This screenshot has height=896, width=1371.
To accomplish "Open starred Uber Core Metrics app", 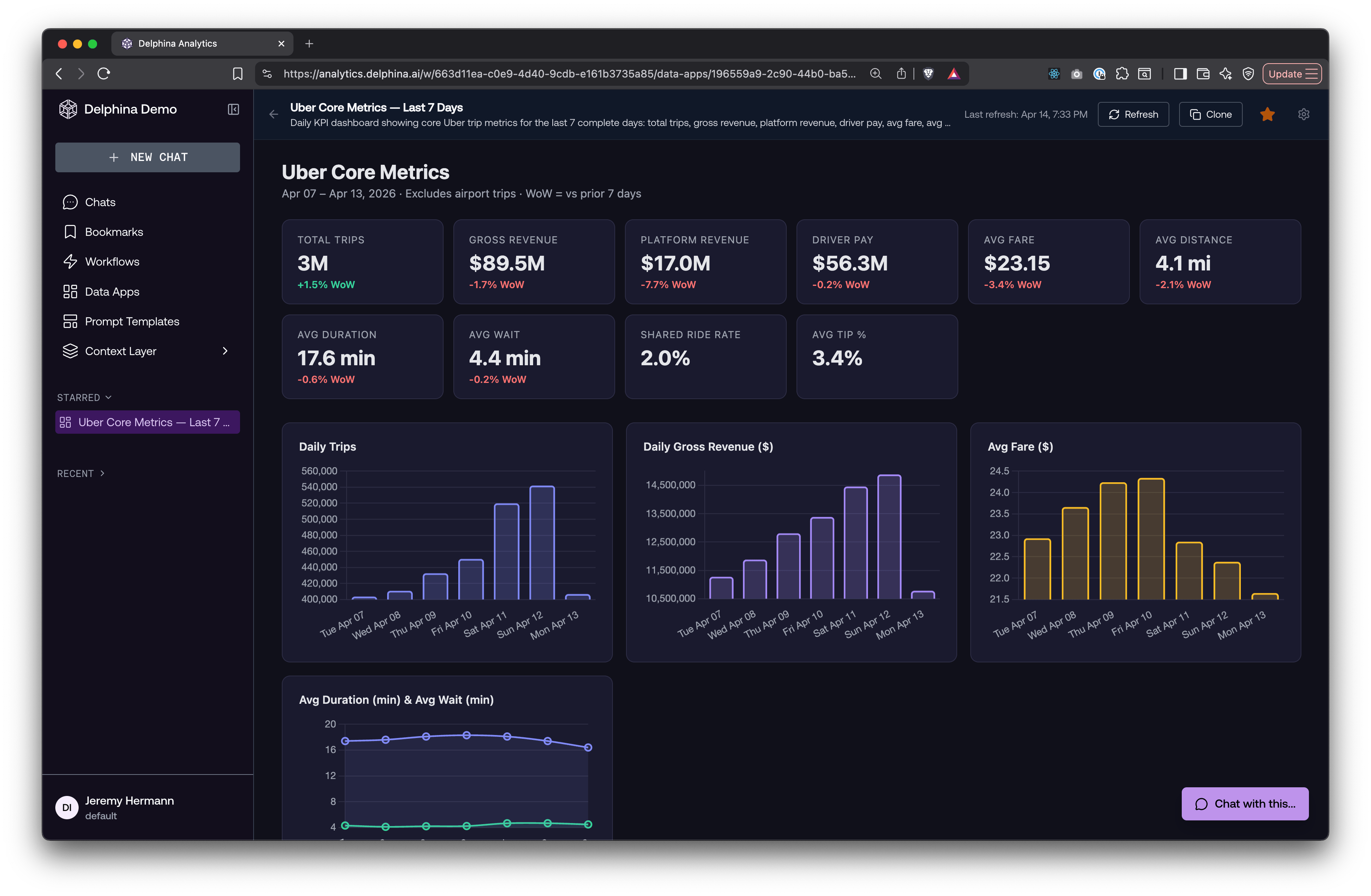I will click(147, 422).
